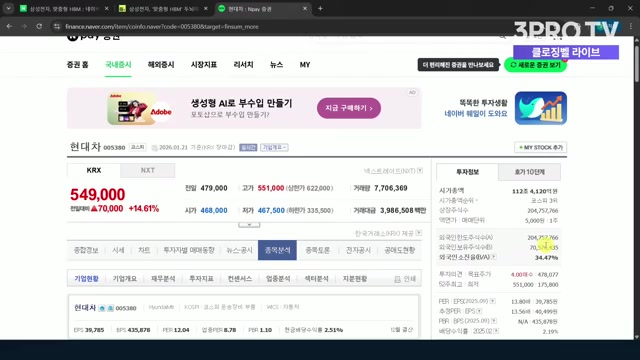The image size is (640, 360).
Task: Open 공매도현황 tab
Action: coord(399,250)
